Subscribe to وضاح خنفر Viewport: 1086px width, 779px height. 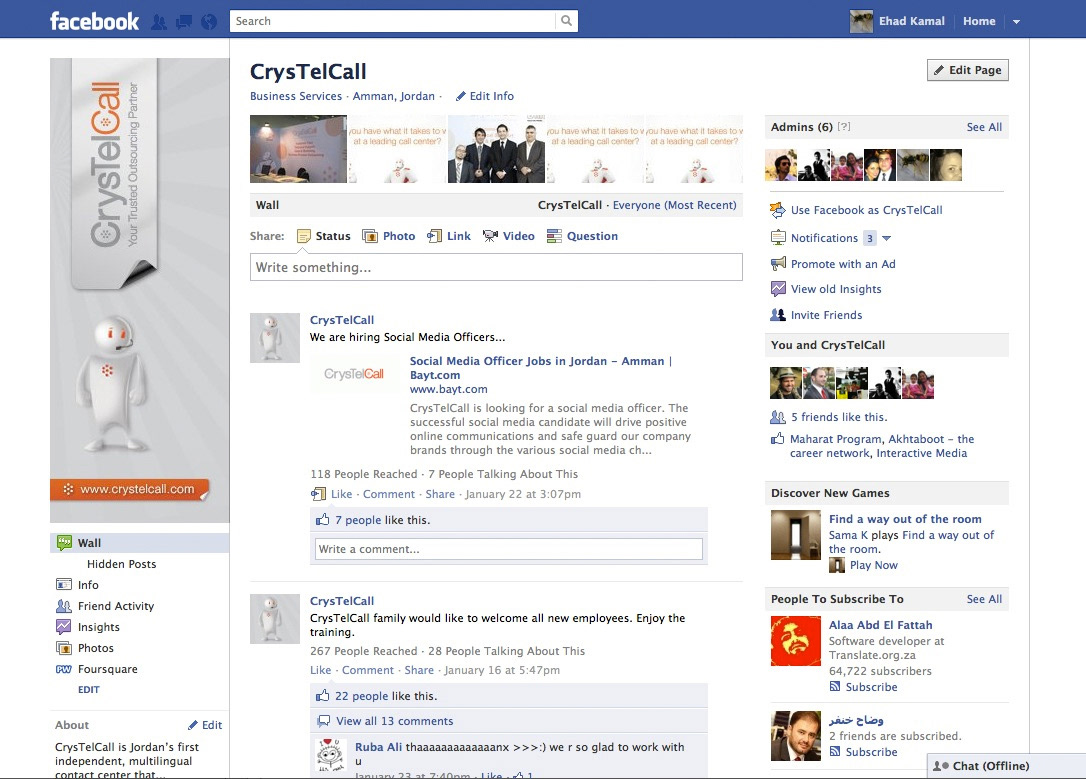[x=871, y=752]
